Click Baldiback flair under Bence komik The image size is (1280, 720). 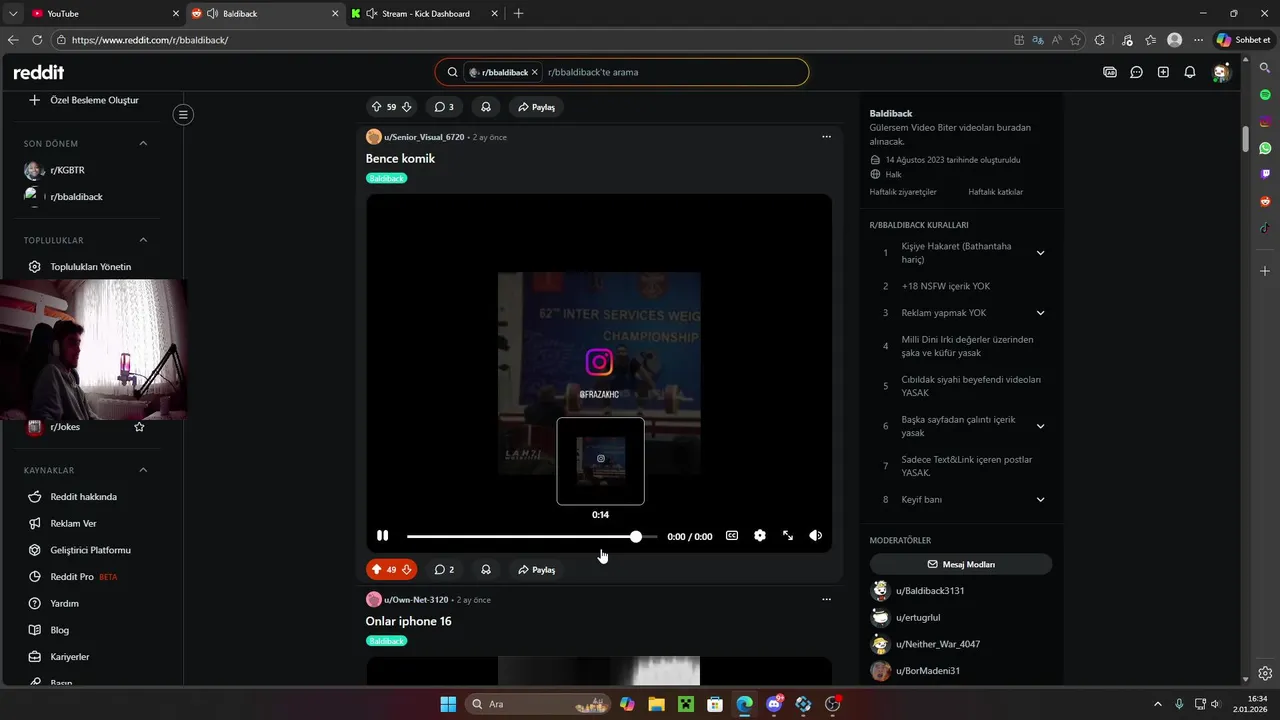386,178
